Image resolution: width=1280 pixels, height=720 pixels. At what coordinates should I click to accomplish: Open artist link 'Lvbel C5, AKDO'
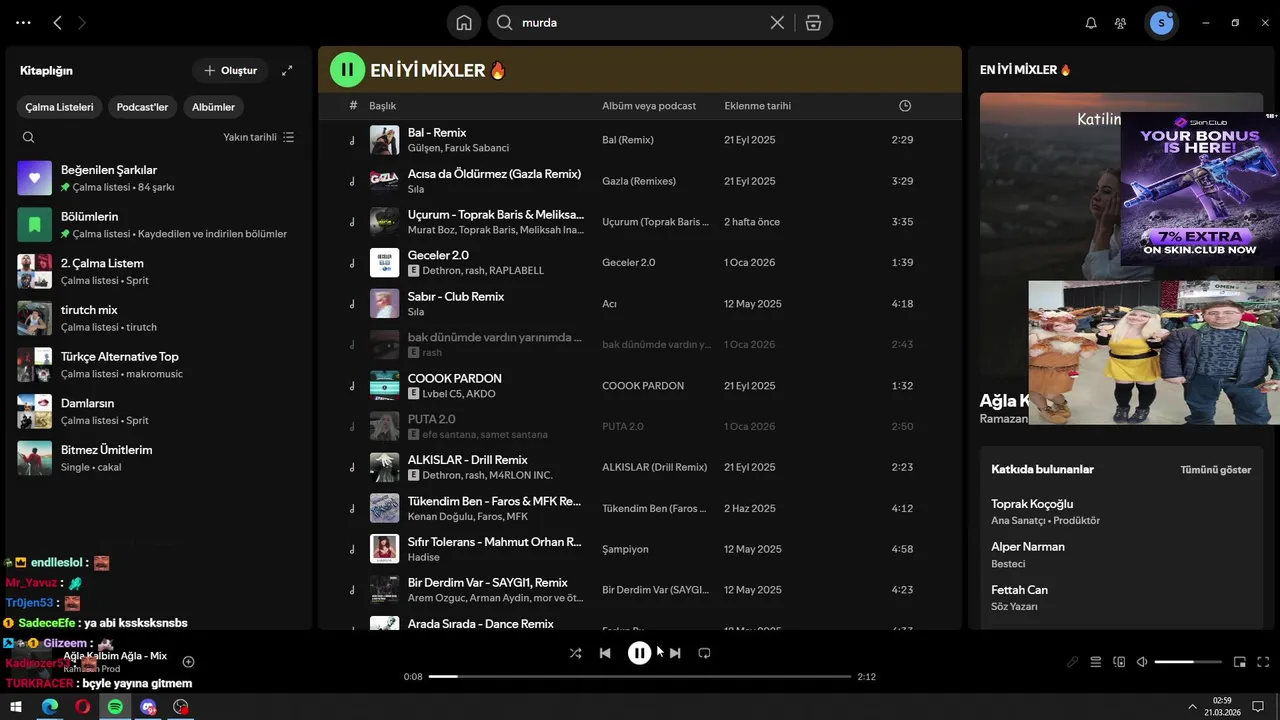point(458,394)
